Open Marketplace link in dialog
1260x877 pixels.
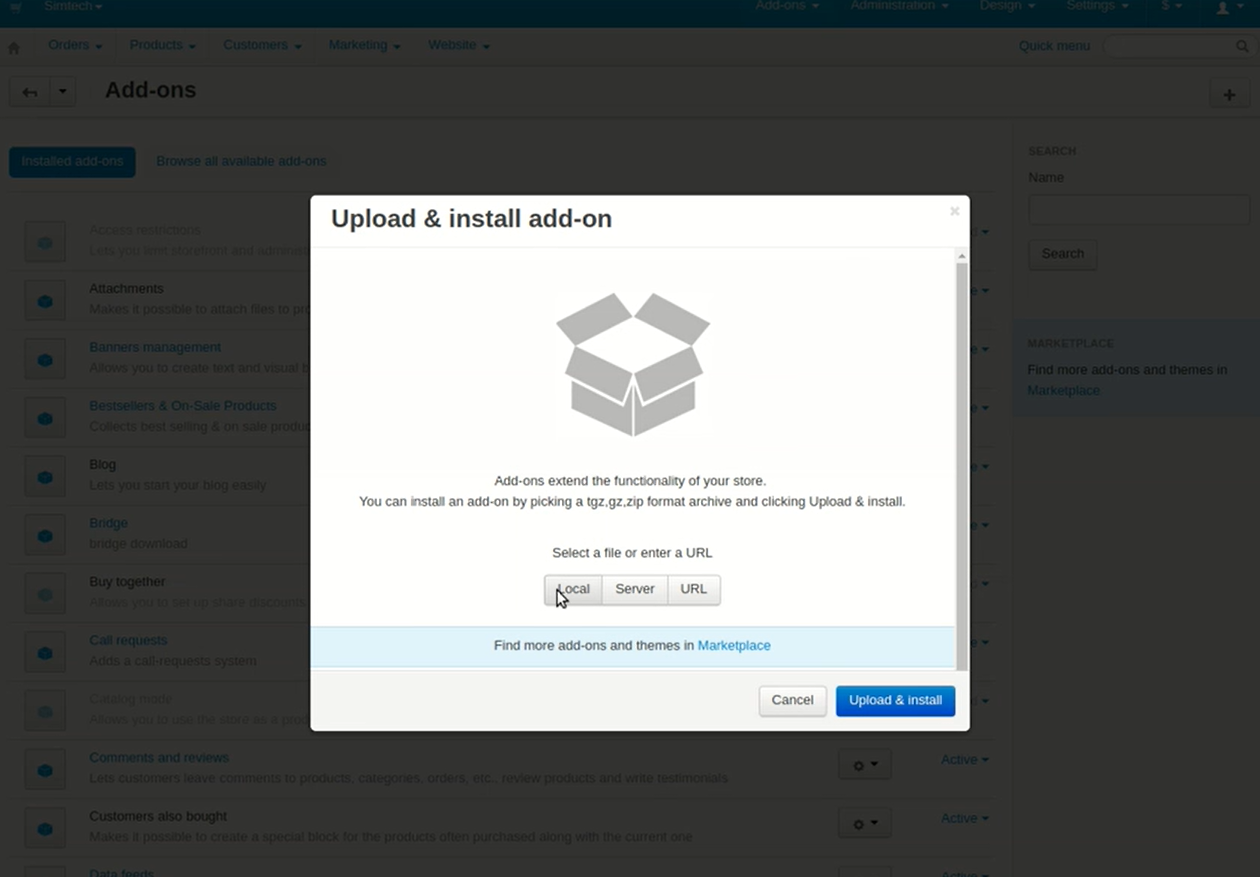point(733,646)
